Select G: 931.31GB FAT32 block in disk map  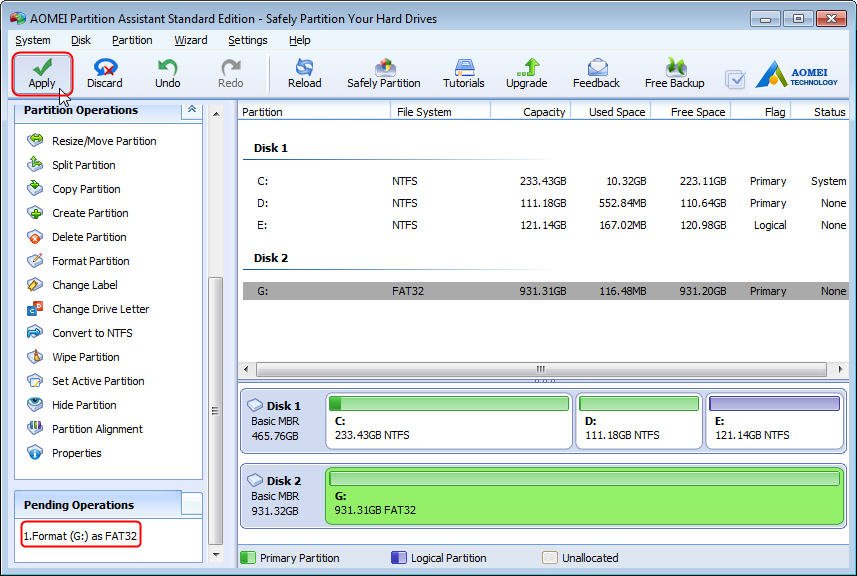coord(585,496)
